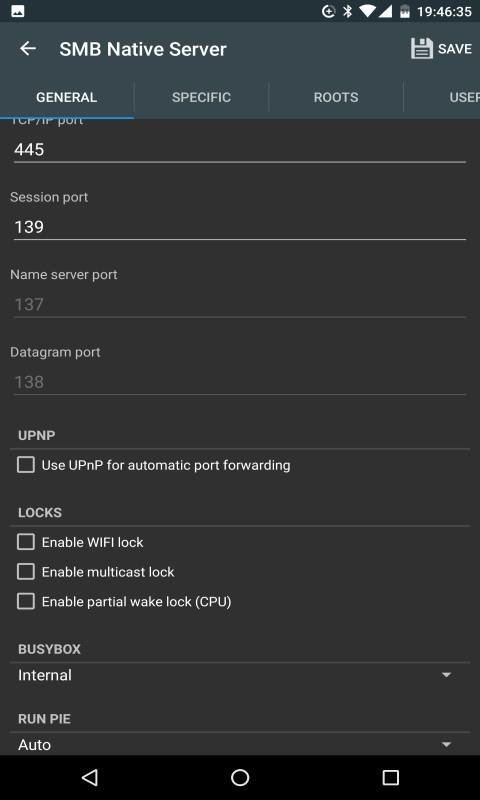Check Enable partial wake lock (CPU)
This screenshot has width=480, height=800.
click(x=26, y=602)
